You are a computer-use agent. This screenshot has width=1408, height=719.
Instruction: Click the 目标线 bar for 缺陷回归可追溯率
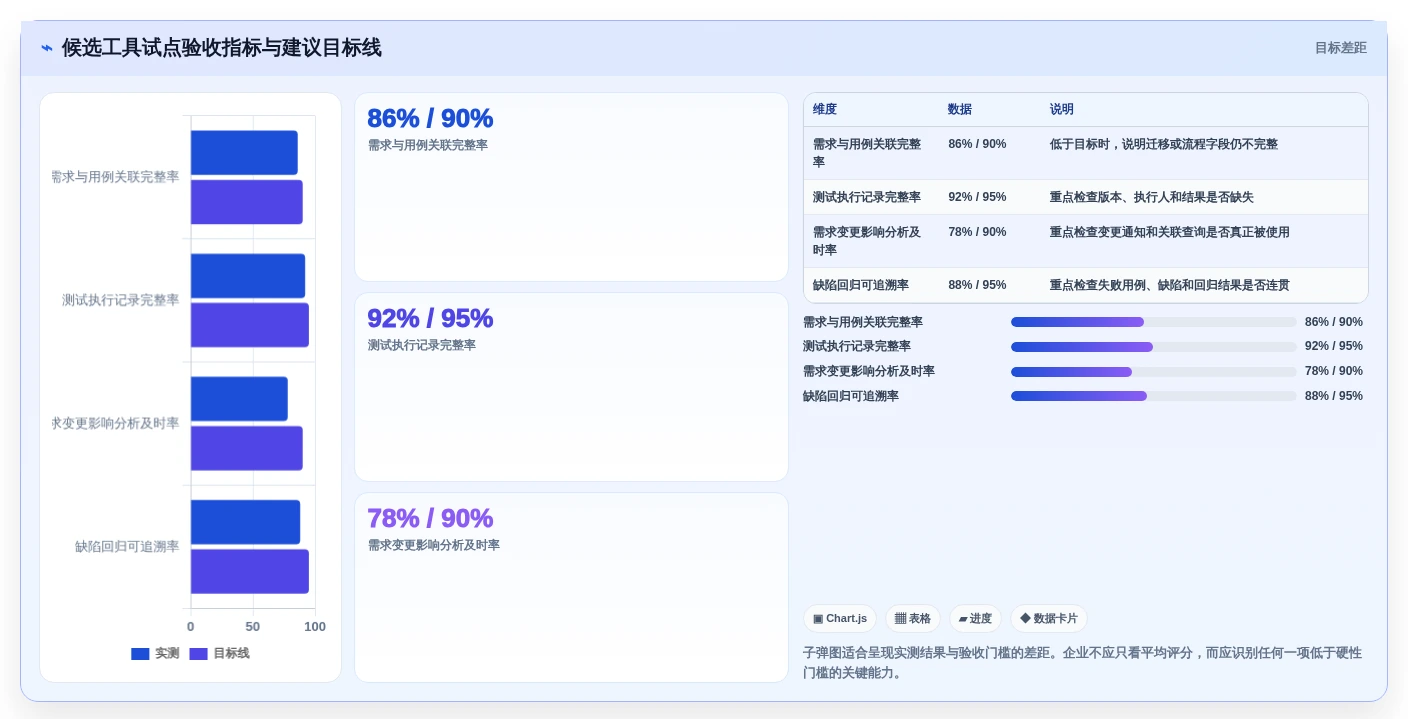tap(250, 571)
